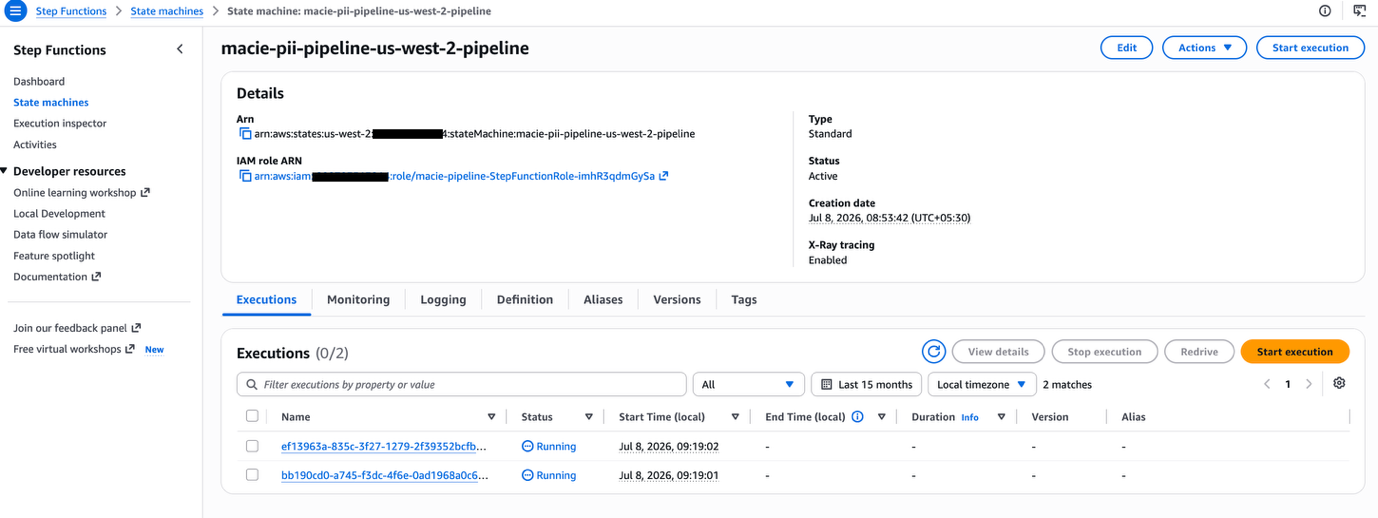
Task: Open the Actions dropdown
Action: 1204,48
